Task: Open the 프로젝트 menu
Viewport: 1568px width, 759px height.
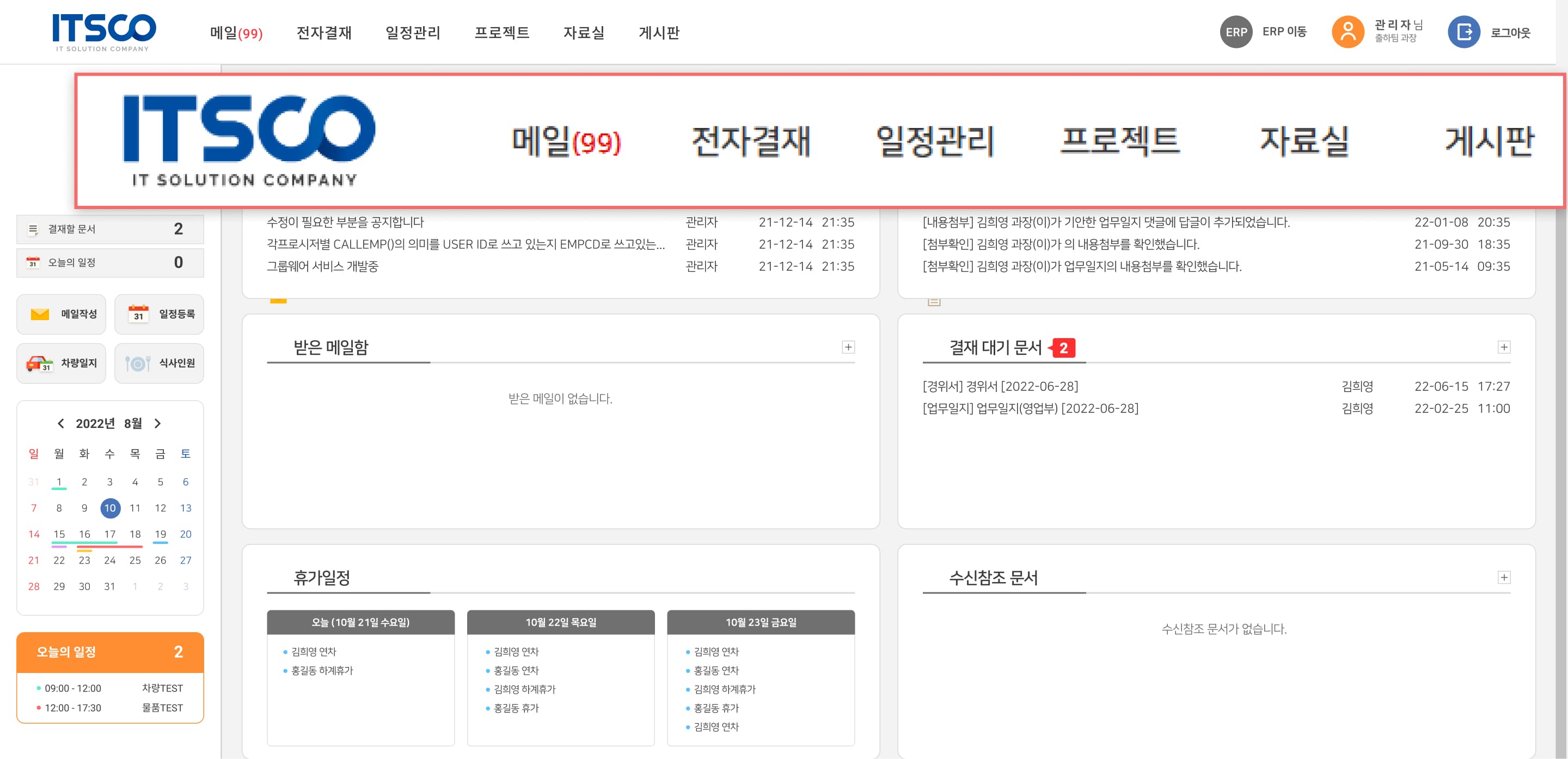Action: pos(501,32)
